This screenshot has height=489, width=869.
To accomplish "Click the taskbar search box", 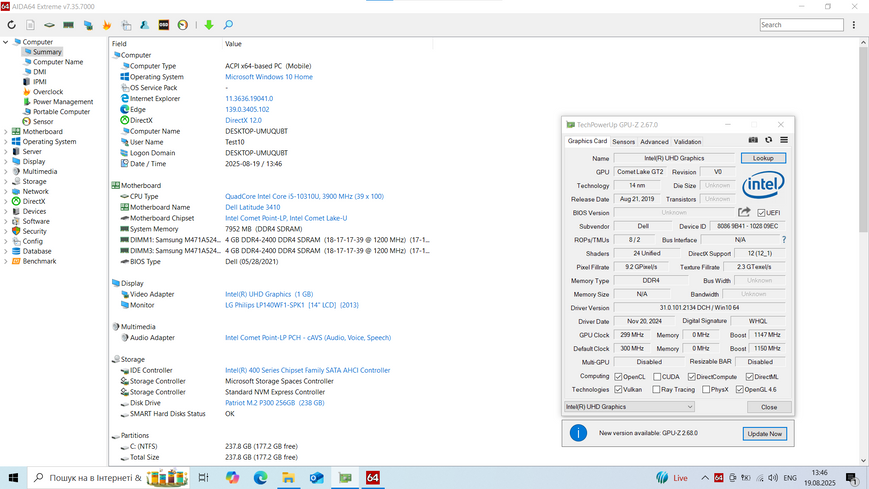I will [108, 477].
